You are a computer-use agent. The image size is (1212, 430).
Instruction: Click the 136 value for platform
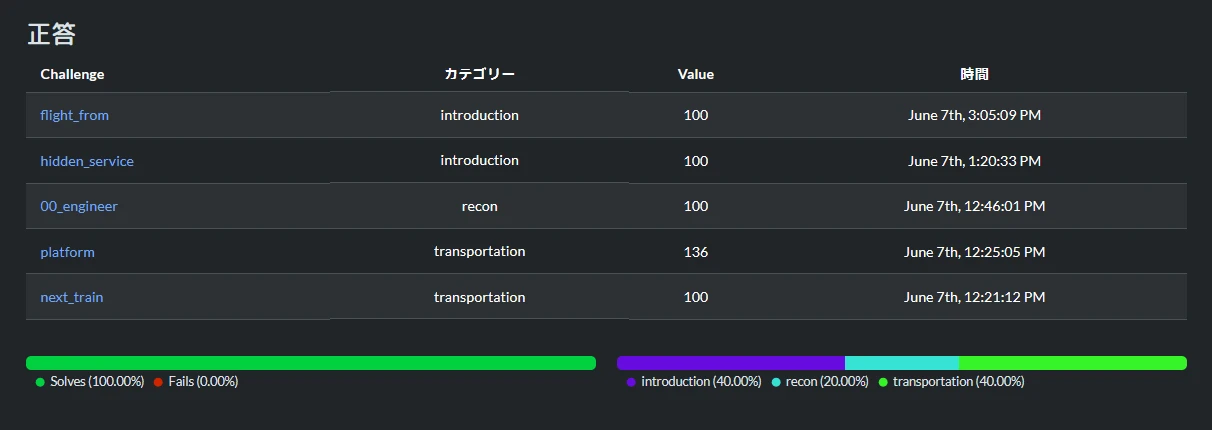click(696, 252)
